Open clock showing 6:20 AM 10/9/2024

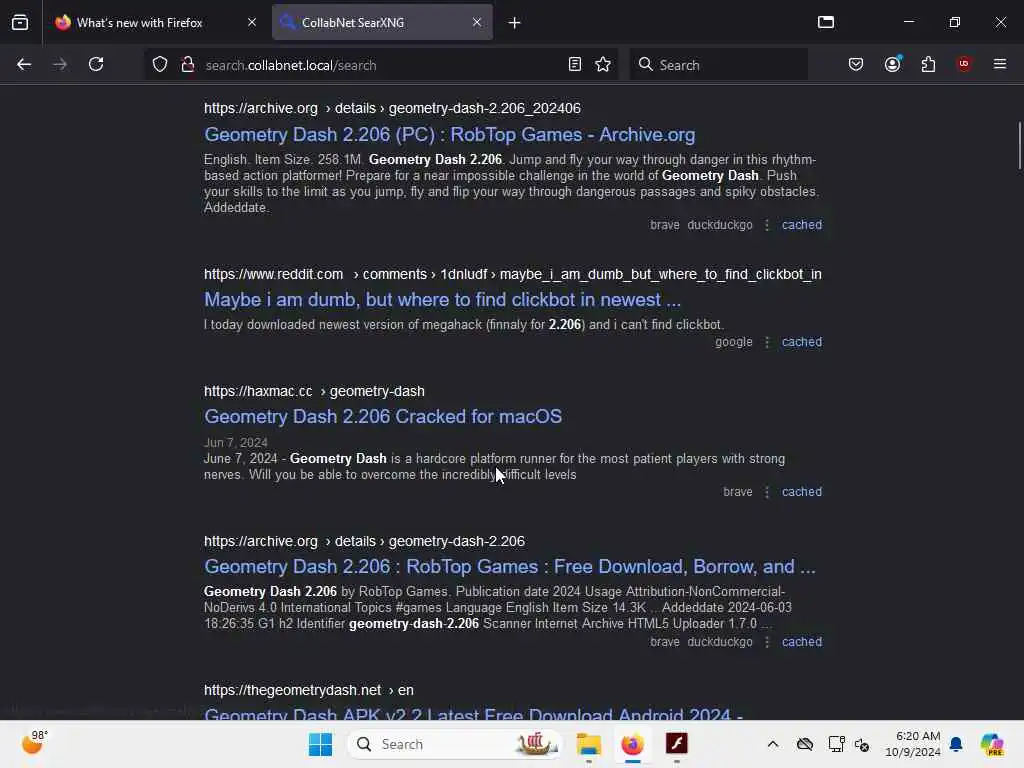913,744
